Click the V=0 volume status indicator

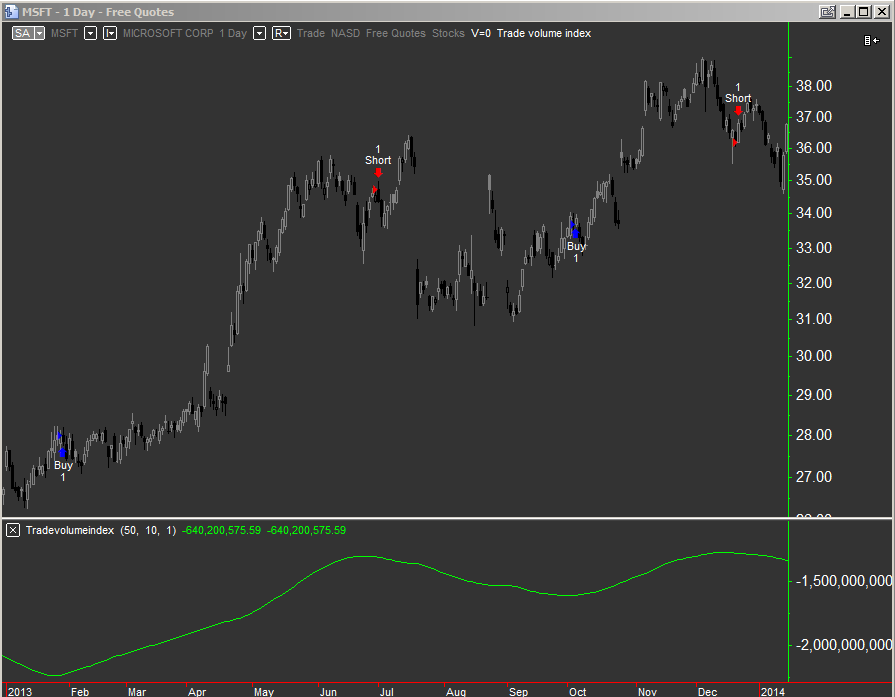(x=479, y=33)
